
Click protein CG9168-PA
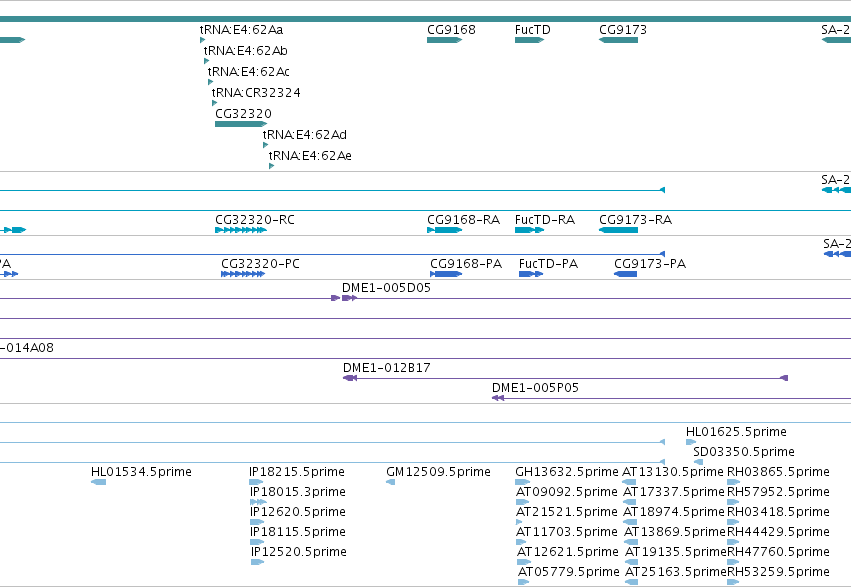point(446,274)
